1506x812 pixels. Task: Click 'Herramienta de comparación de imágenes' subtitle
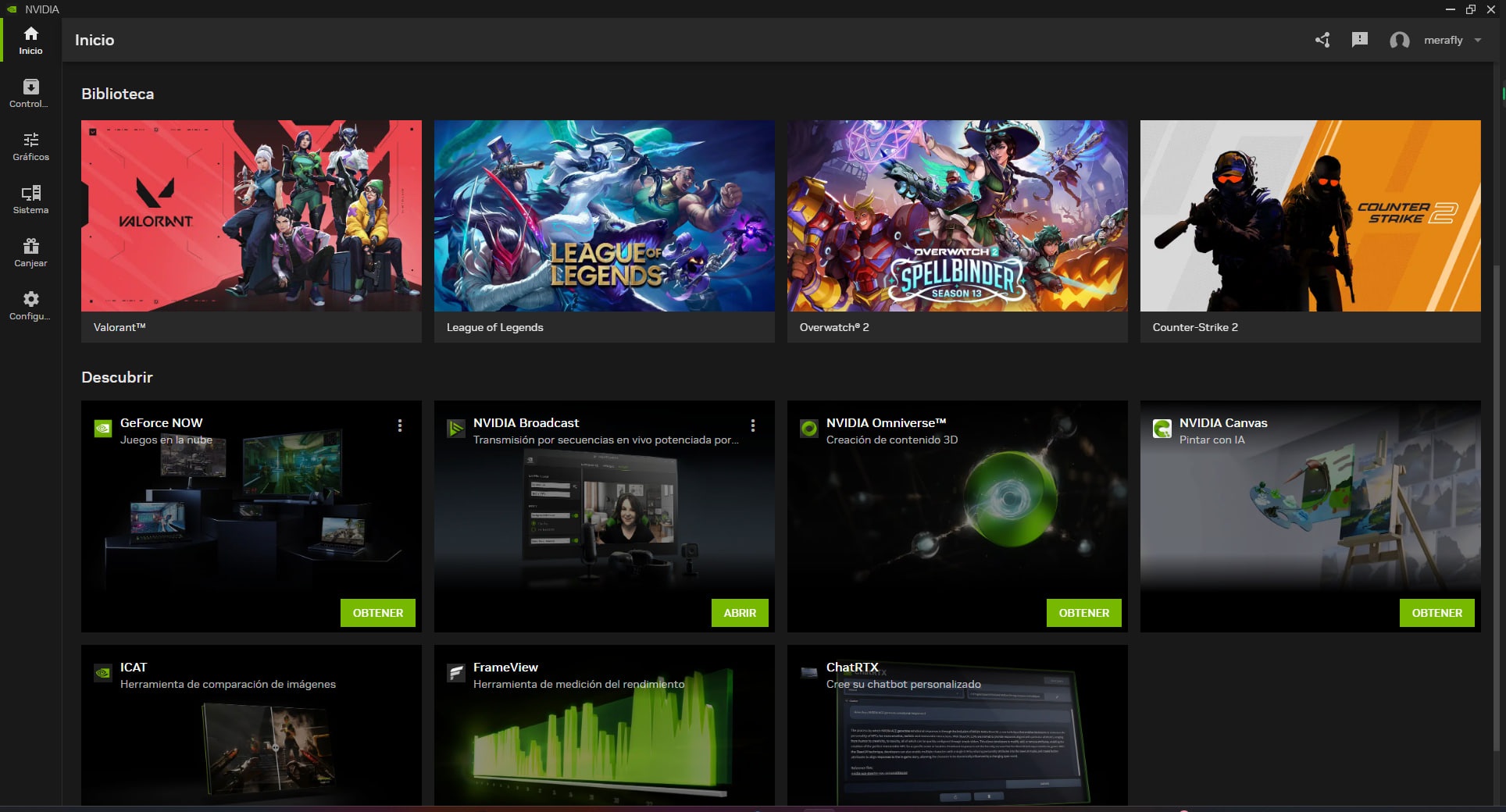pyautogui.click(x=228, y=684)
